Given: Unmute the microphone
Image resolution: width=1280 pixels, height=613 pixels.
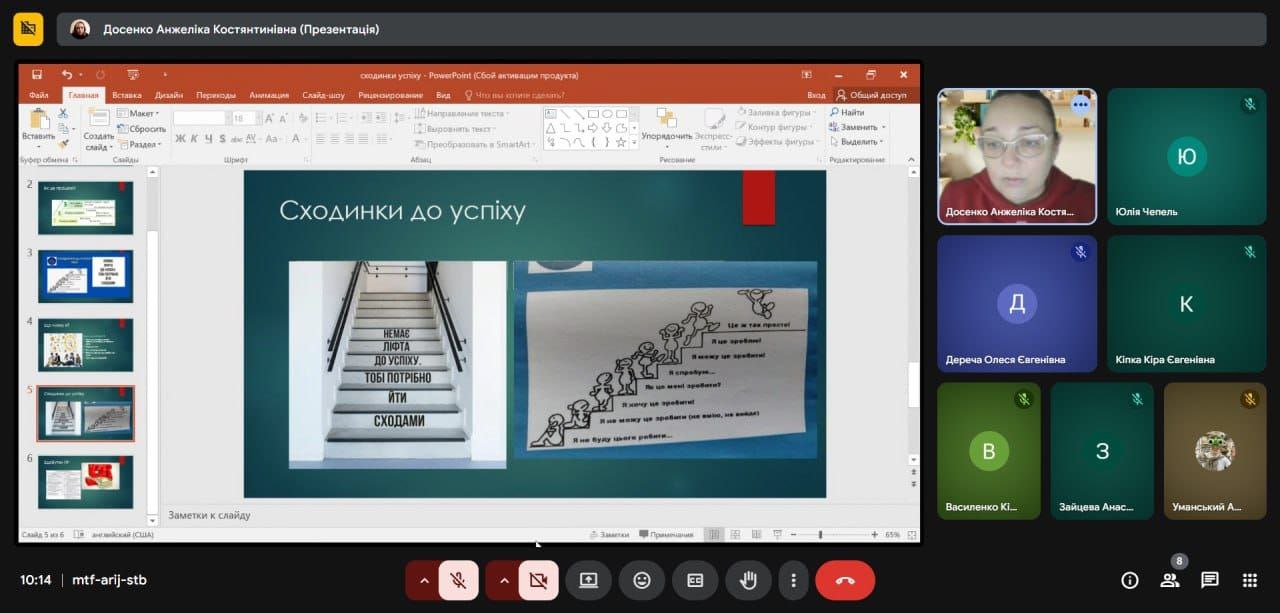Looking at the screenshot, I should coord(458,580).
